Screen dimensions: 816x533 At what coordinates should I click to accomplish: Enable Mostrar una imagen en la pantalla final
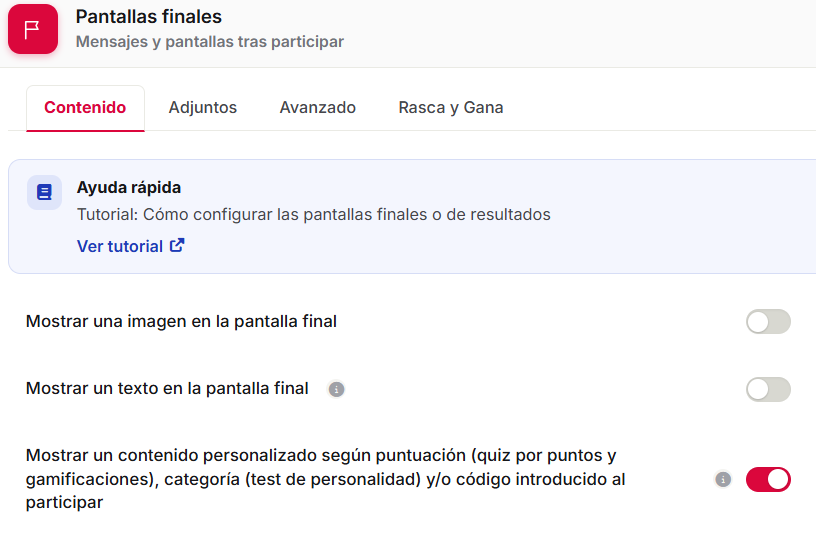768,322
